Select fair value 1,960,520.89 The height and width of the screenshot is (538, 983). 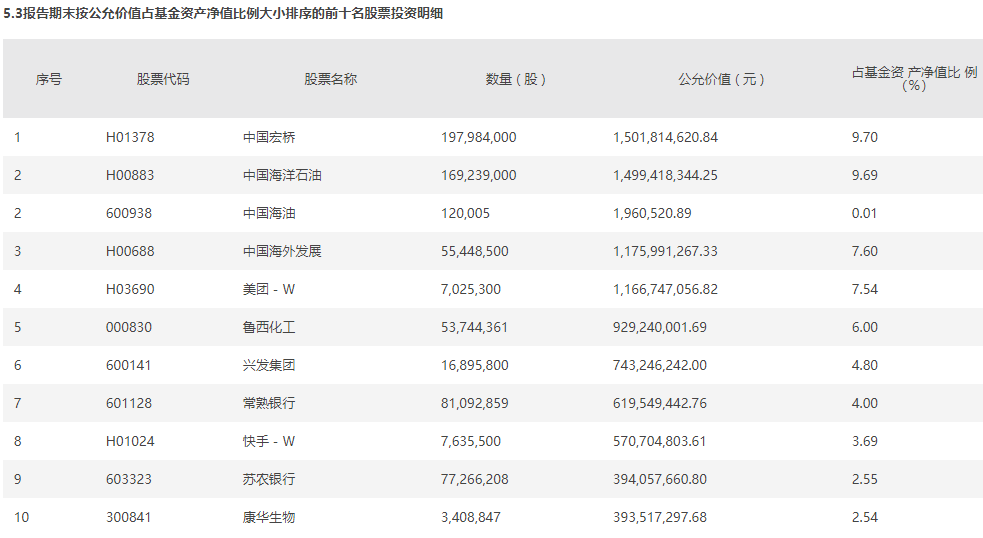(x=652, y=213)
